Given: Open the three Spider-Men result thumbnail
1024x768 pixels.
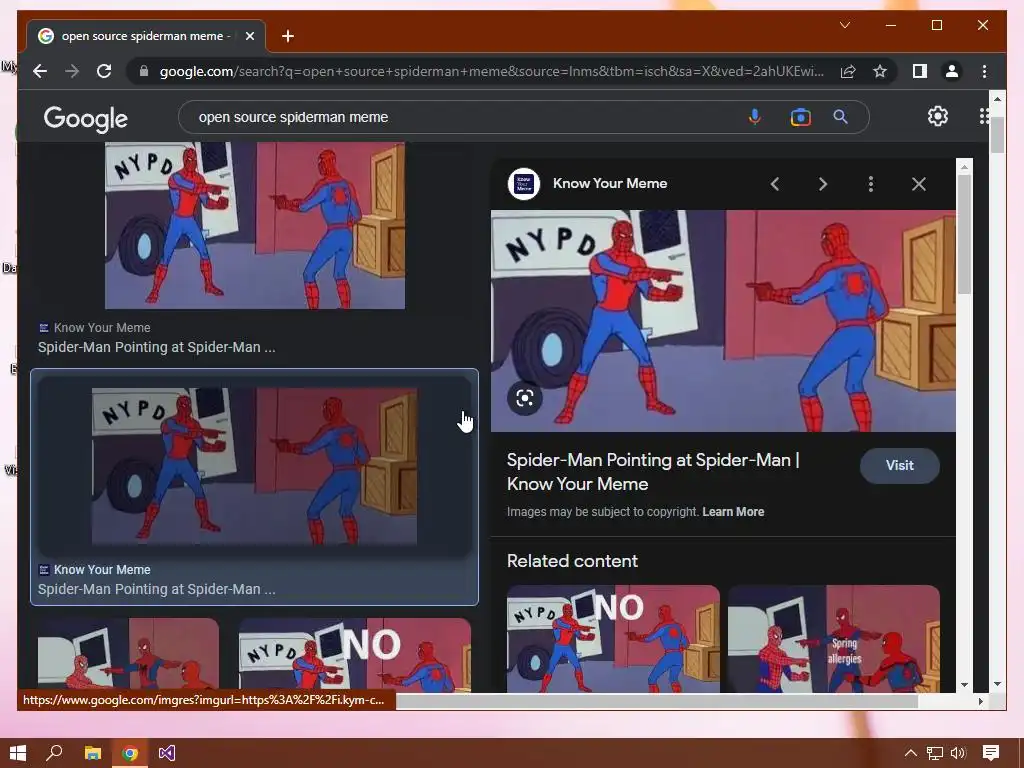Looking at the screenshot, I should pos(128,655).
